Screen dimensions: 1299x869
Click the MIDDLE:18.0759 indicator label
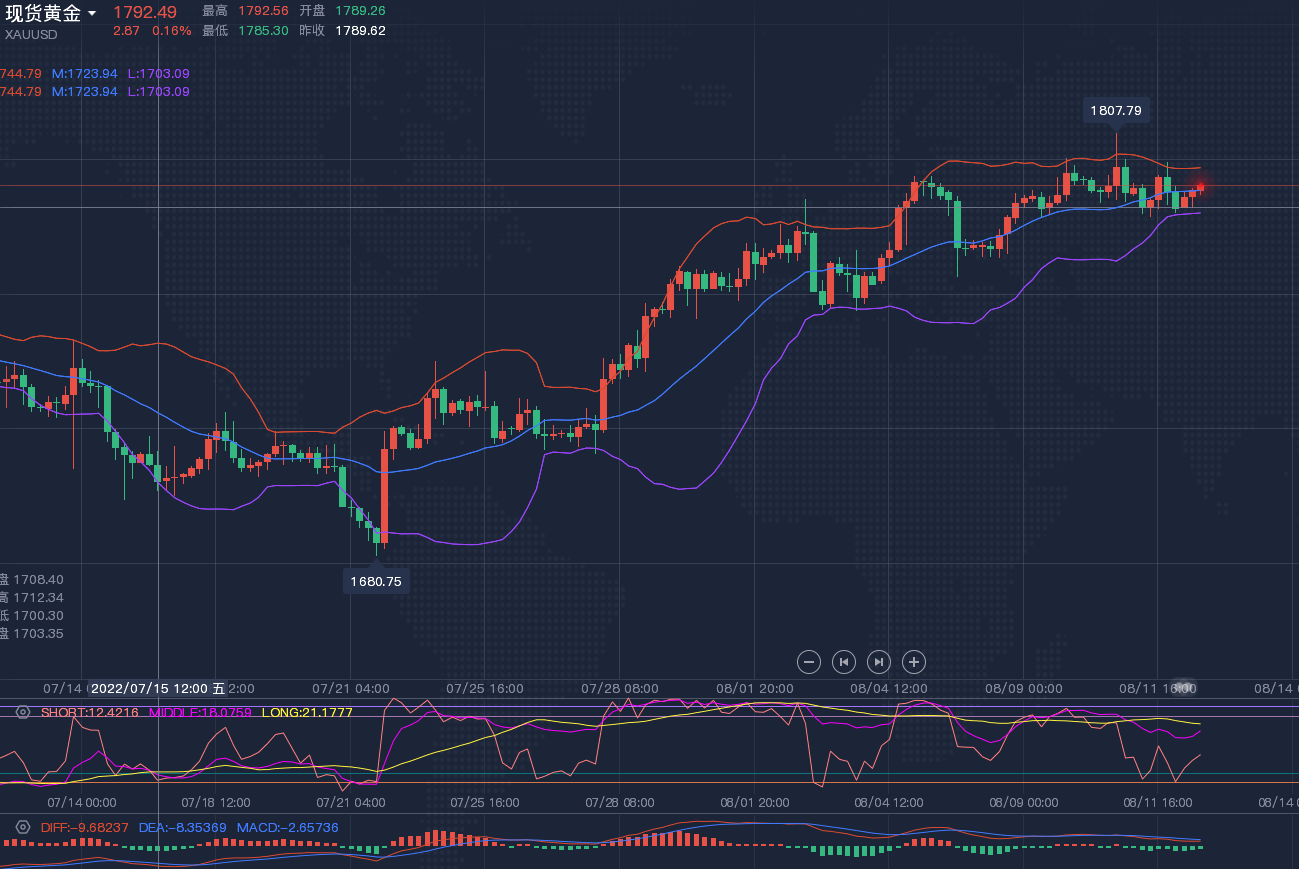(200, 712)
